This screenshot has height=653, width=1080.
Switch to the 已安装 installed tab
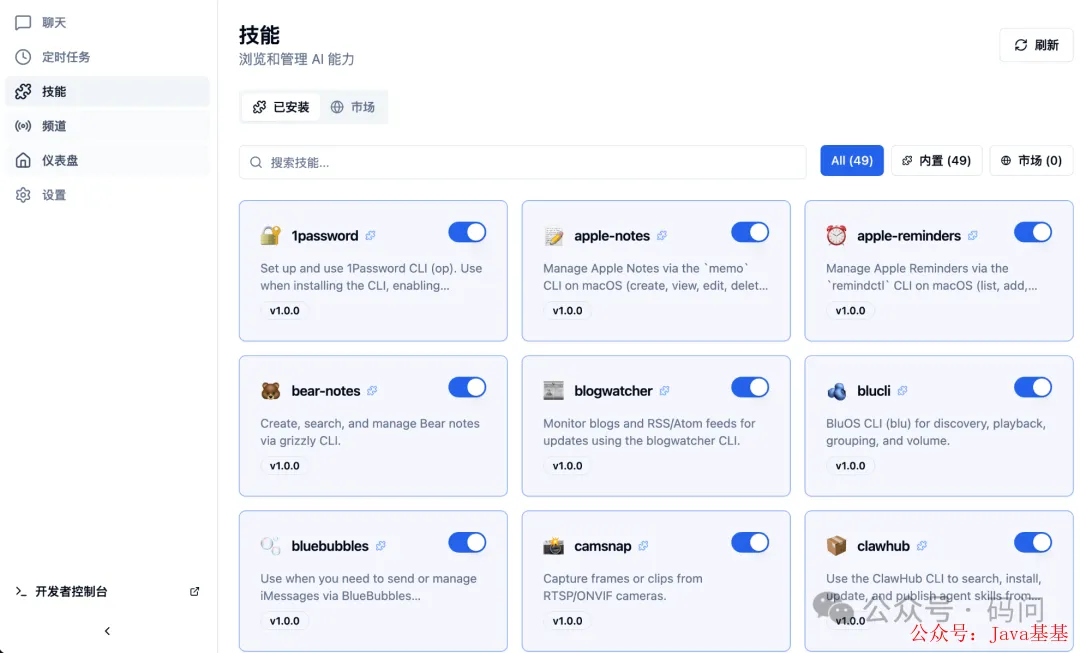tap(281, 107)
